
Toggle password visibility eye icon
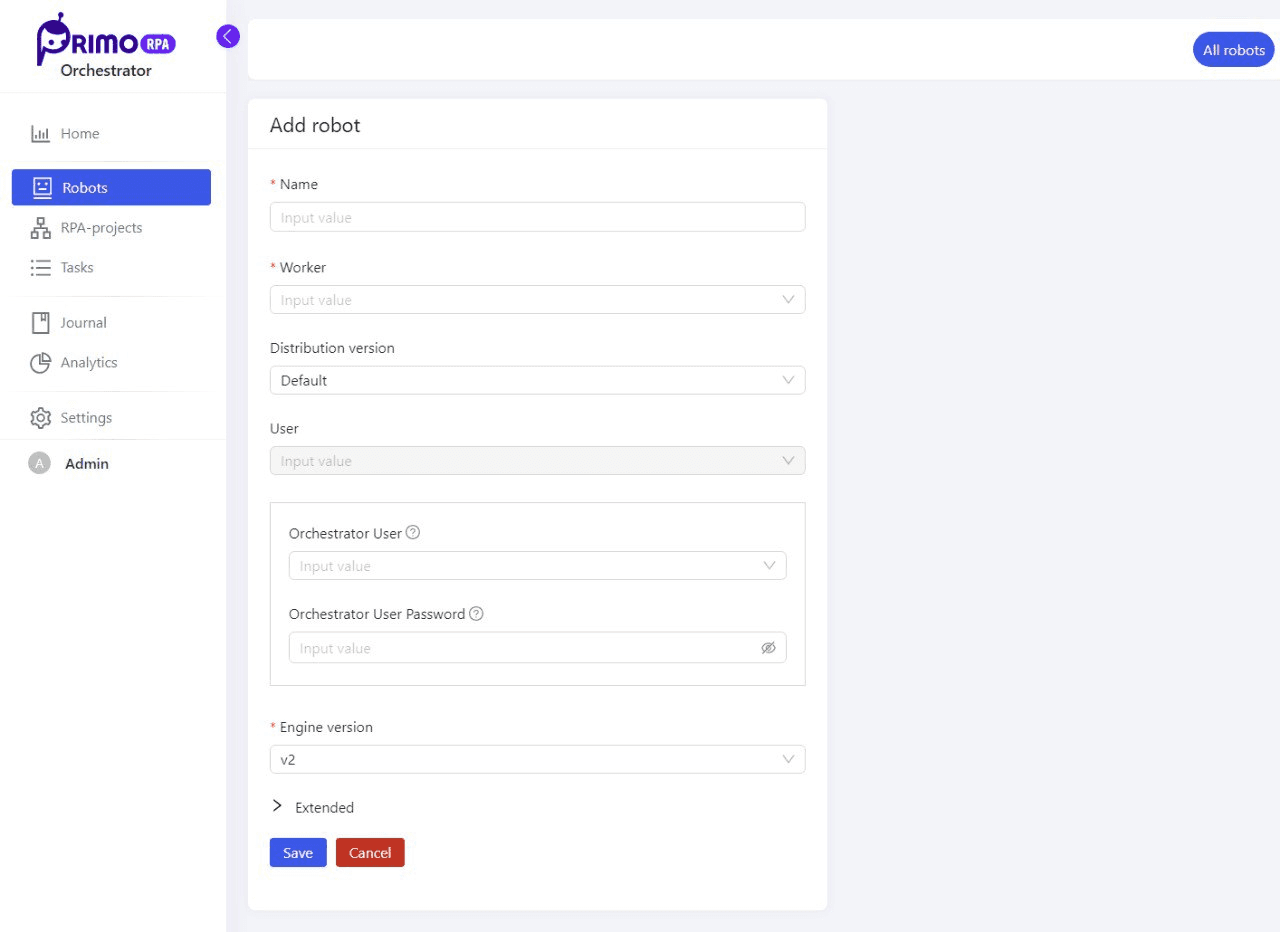(768, 648)
